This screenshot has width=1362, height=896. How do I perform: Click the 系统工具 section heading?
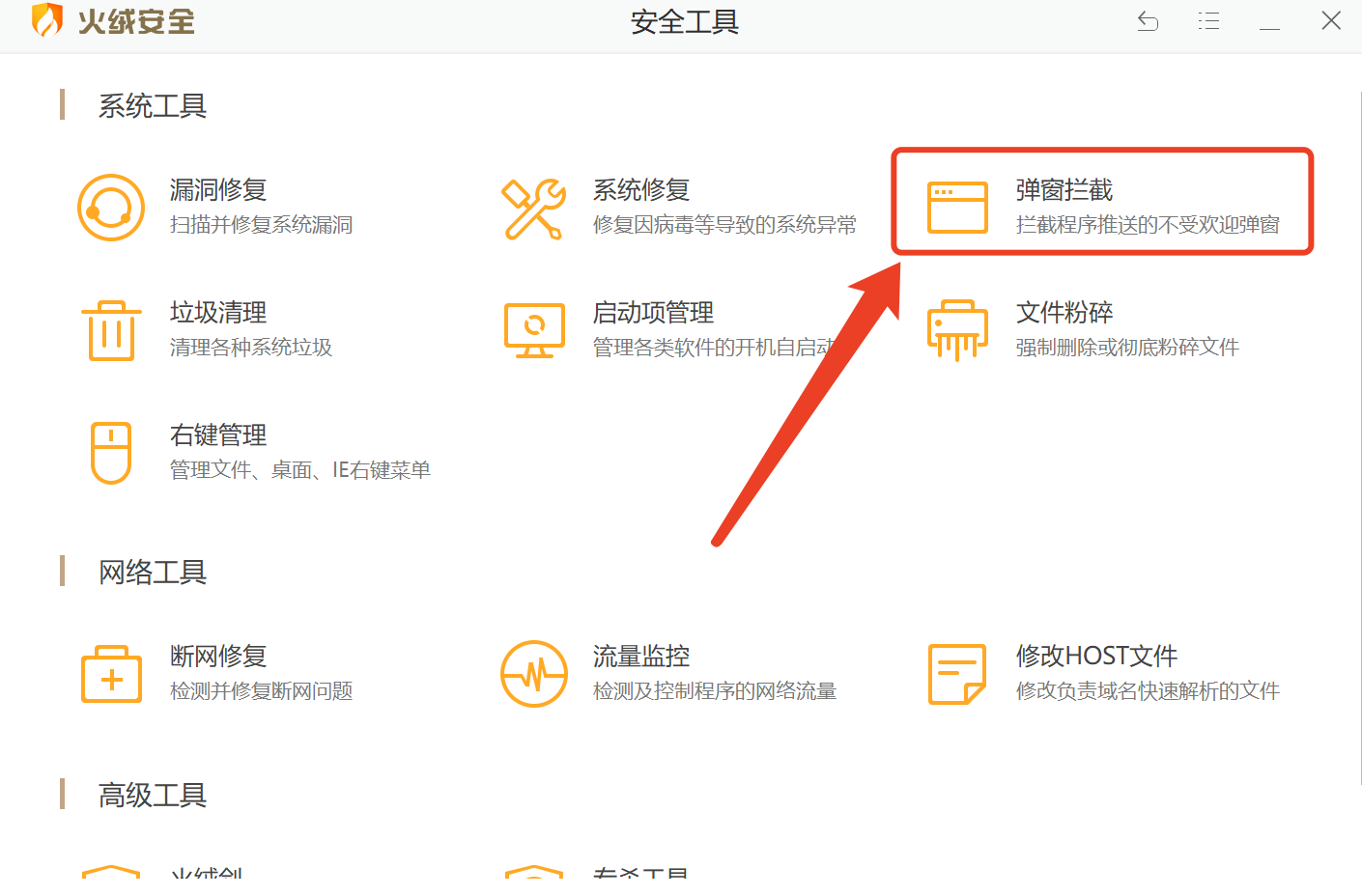click(153, 106)
